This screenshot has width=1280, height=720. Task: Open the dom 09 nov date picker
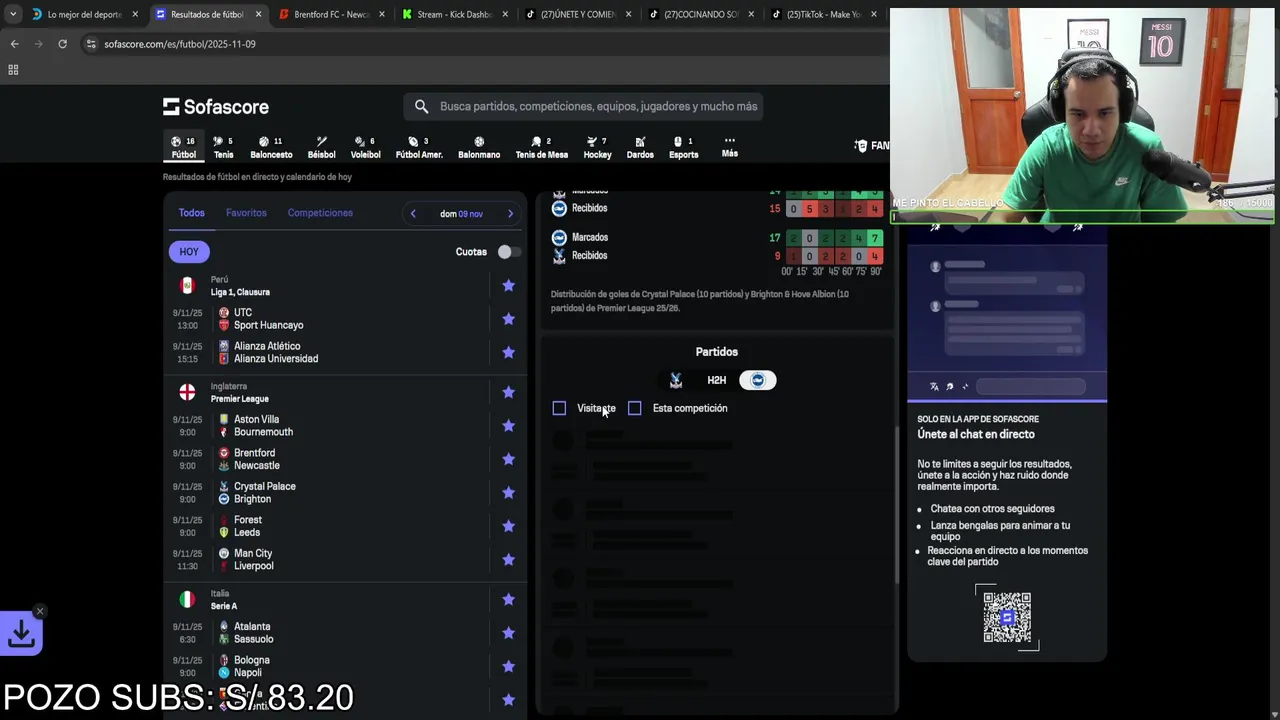461,214
